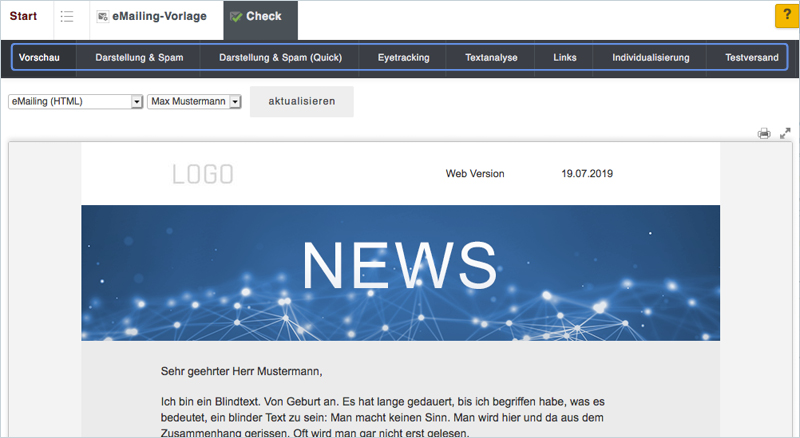Print the email preview via printer icon
The width and height of the screenshot is (800, 438).
pyautogui.click(x=764, y=133)
